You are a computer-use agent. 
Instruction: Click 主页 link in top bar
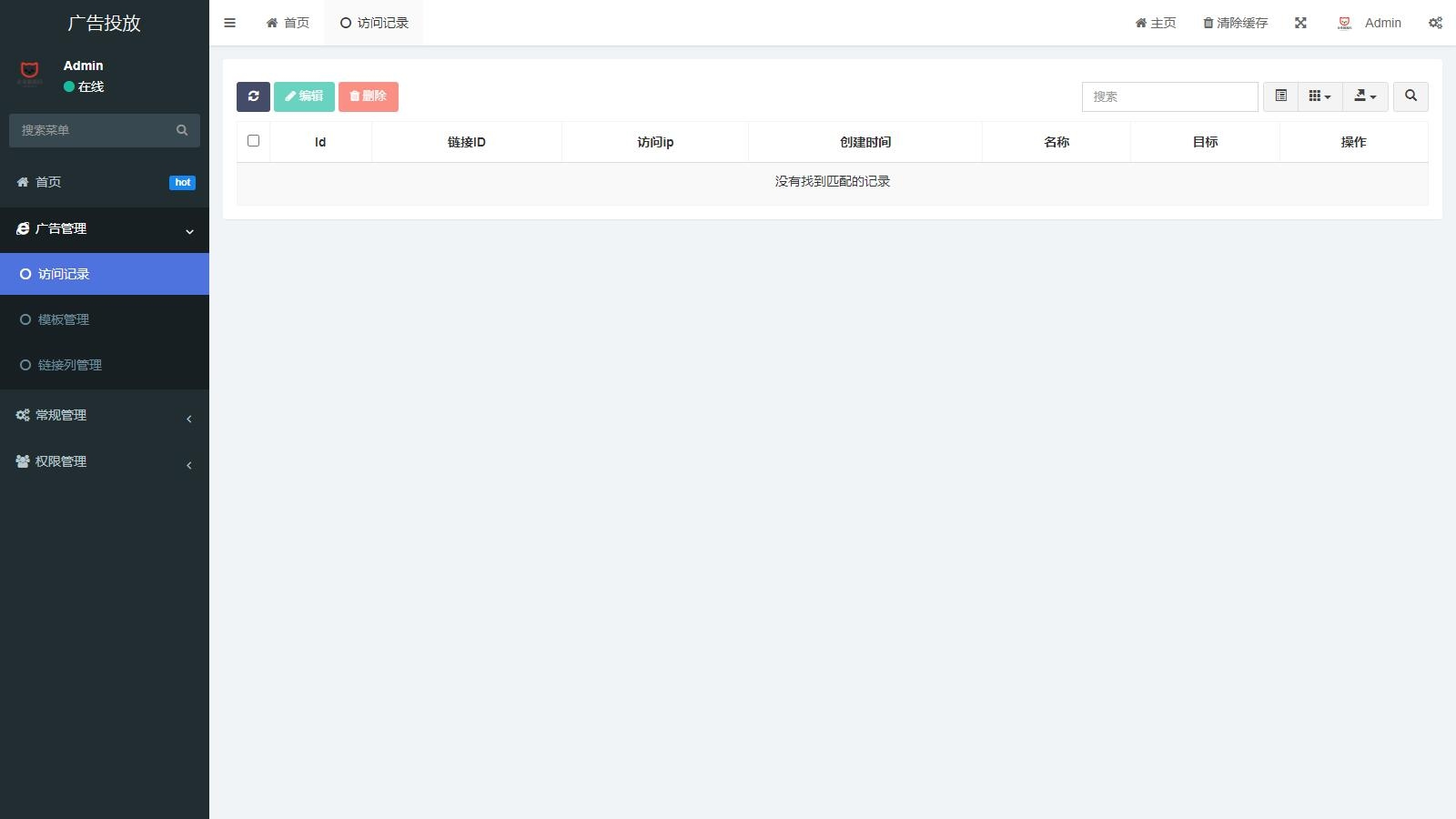point(1156,23)
